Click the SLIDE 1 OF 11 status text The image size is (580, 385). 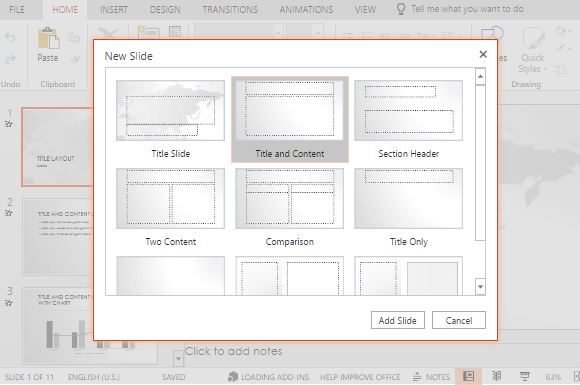[x=29, y=377]
